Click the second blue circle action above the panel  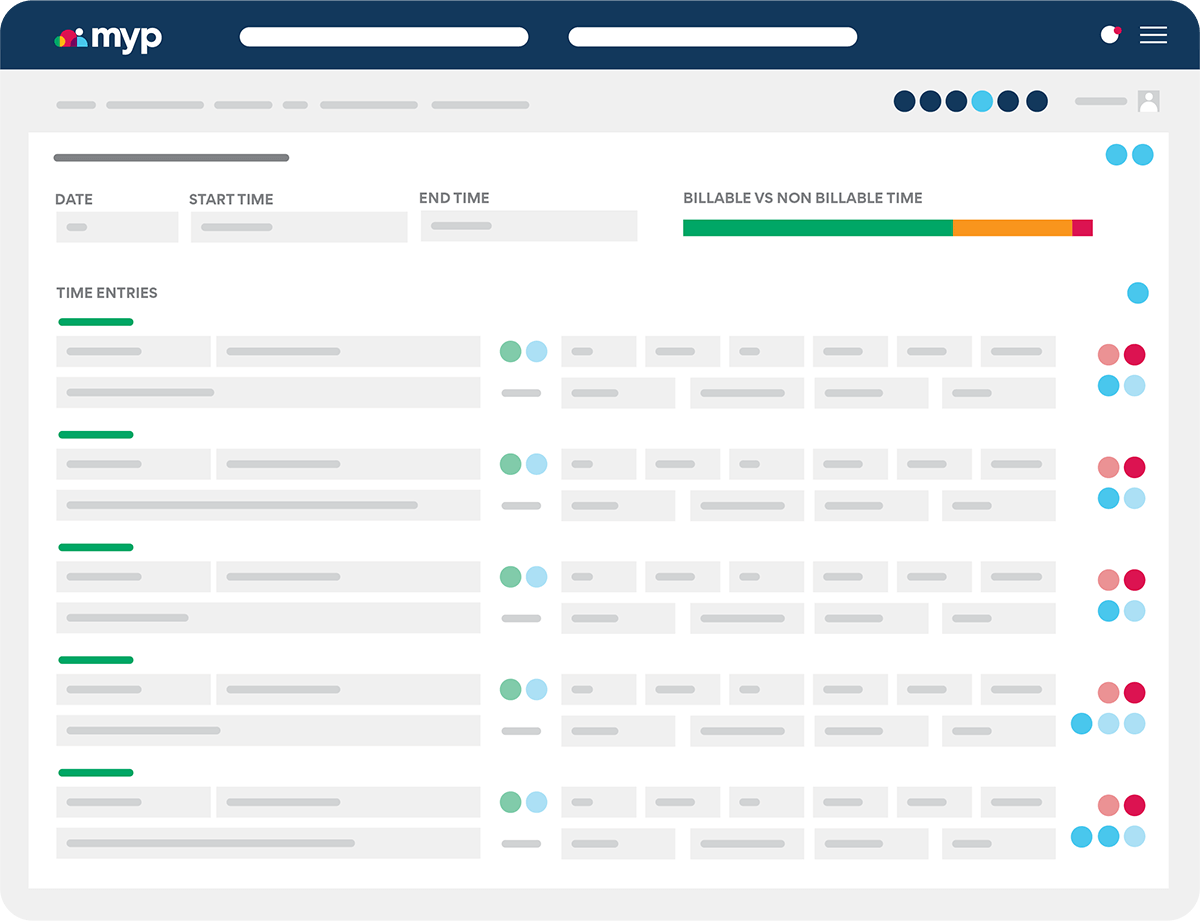click(x=1142, y=155)
